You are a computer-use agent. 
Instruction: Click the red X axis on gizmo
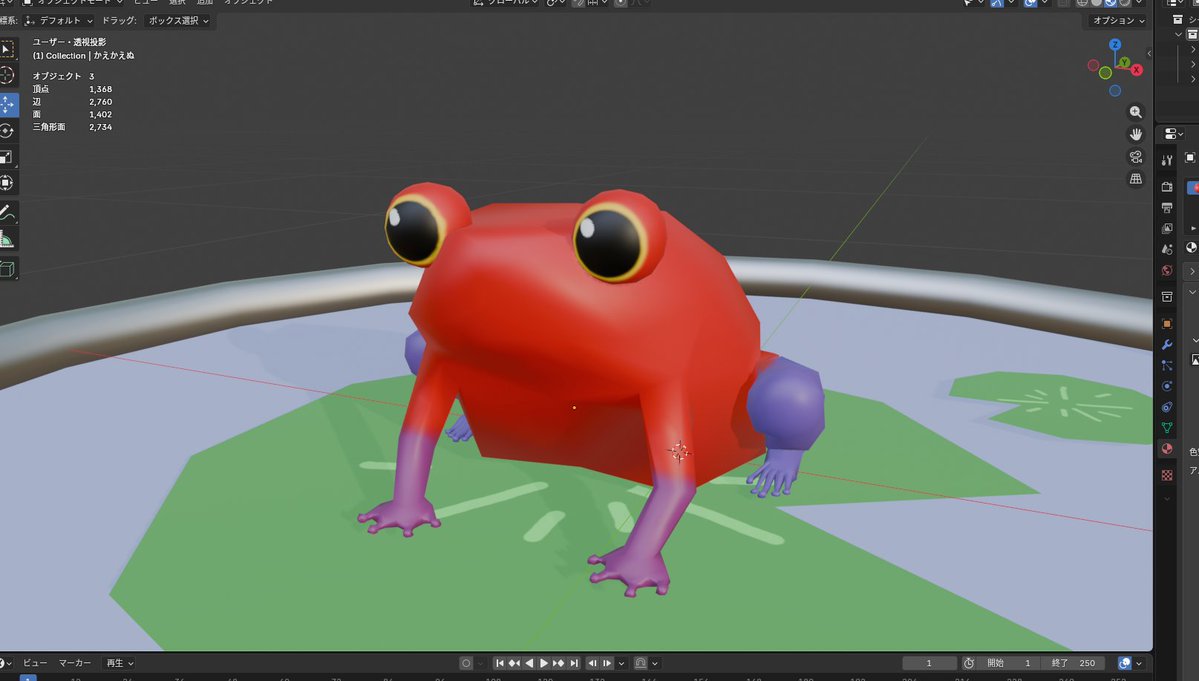(1136, 70)
